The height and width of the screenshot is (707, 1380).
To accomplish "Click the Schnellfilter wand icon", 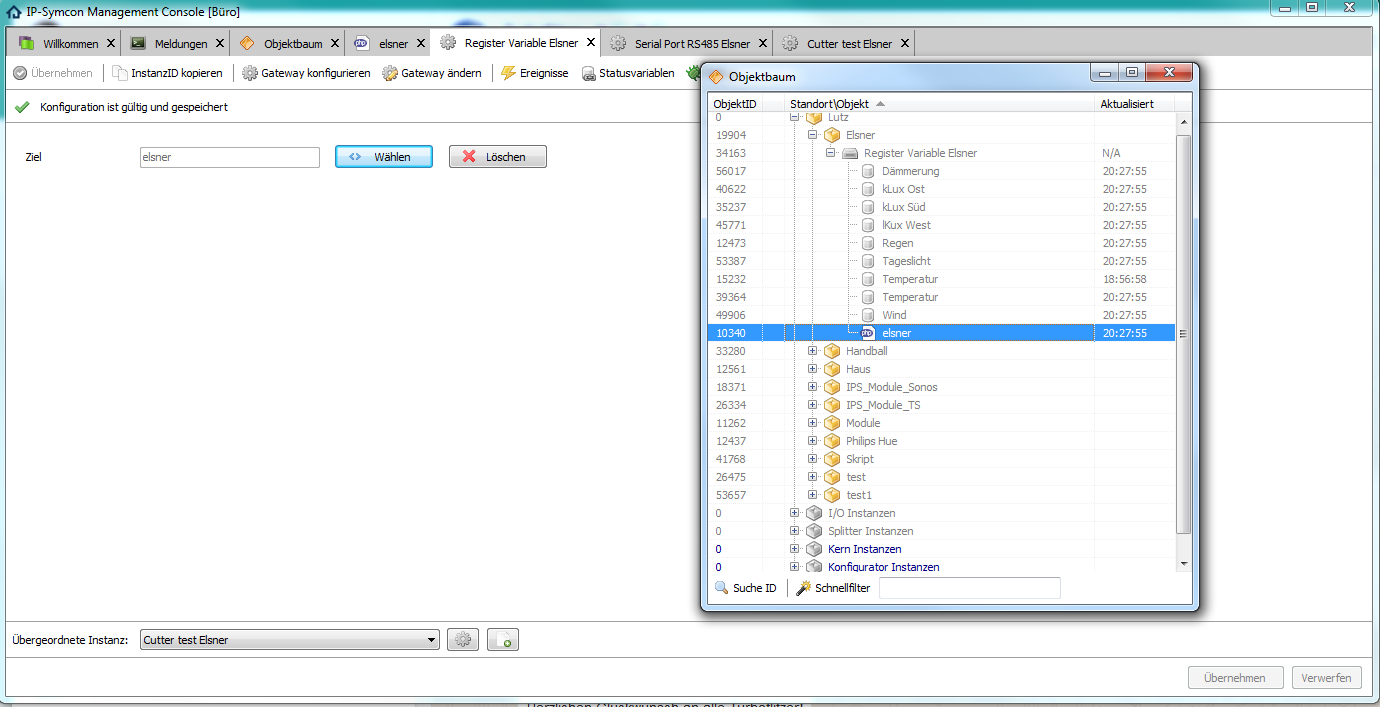I will coord(803,588).
